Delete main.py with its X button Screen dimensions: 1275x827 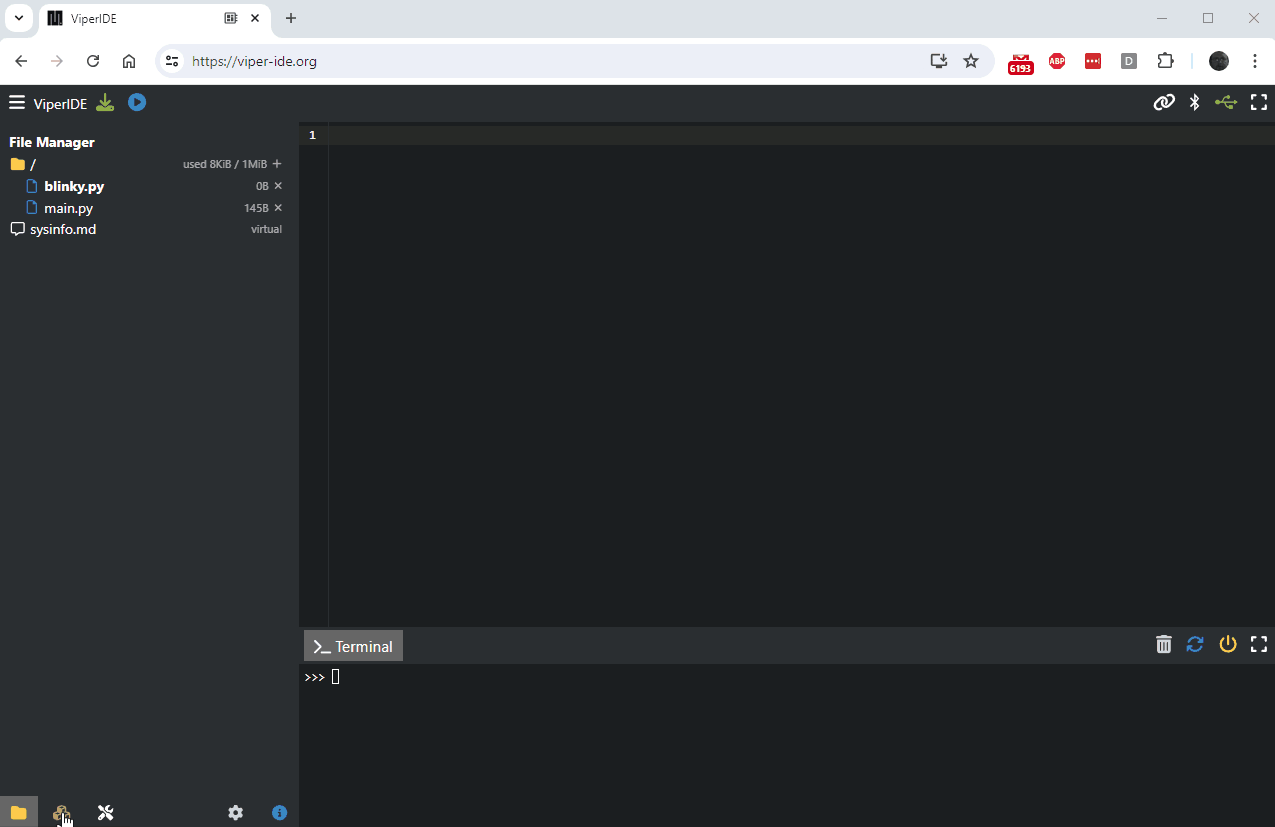click(277, 207)
